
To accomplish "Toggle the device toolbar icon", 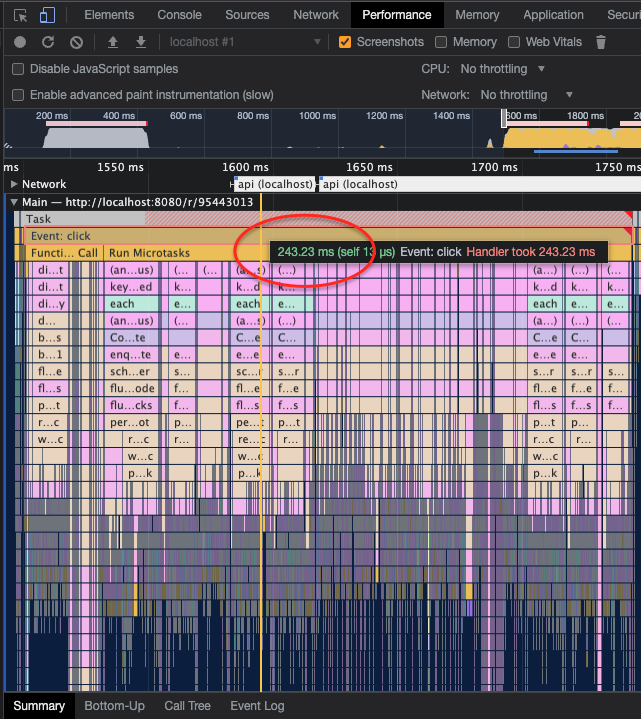I will [47, 15].
